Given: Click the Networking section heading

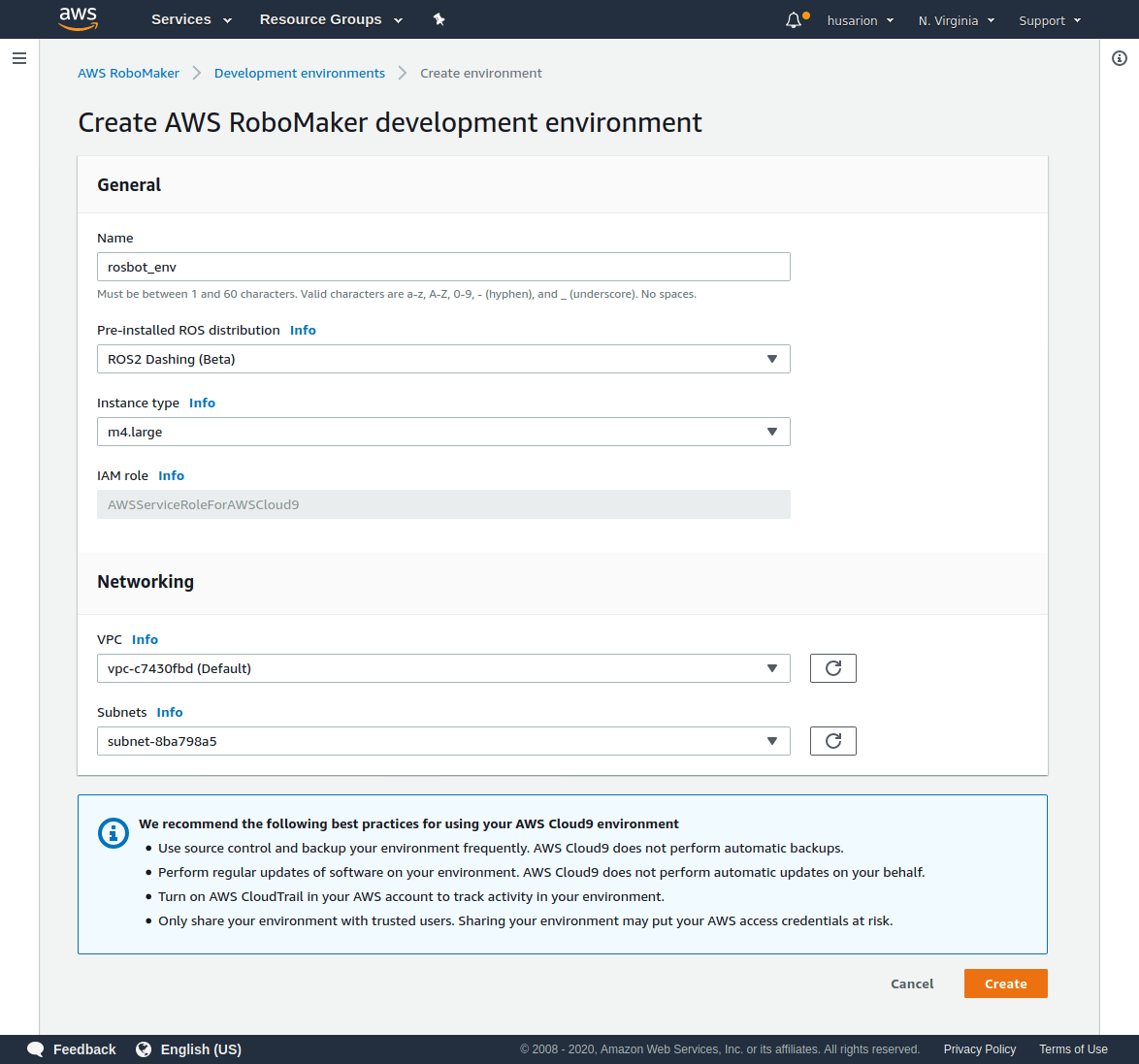Looking at the screenshot, I should pos(146,582).
